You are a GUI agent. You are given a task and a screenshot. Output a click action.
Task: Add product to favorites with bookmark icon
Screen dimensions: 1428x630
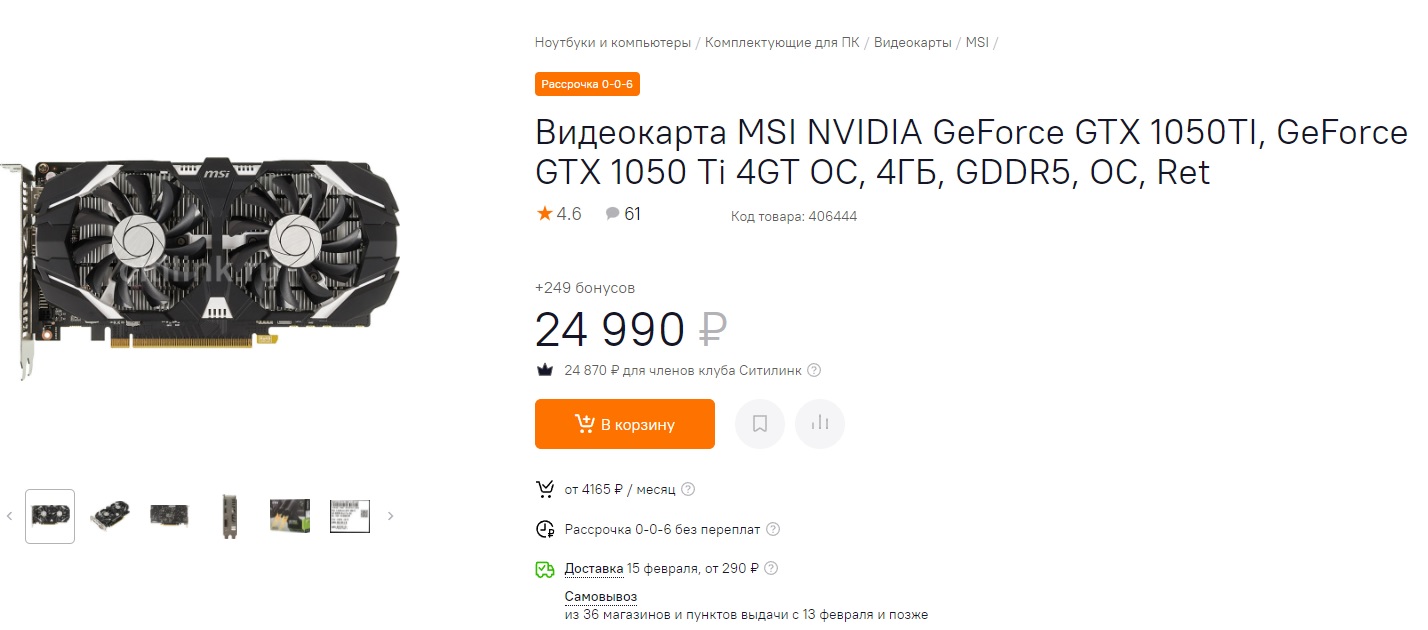point(760,424)
